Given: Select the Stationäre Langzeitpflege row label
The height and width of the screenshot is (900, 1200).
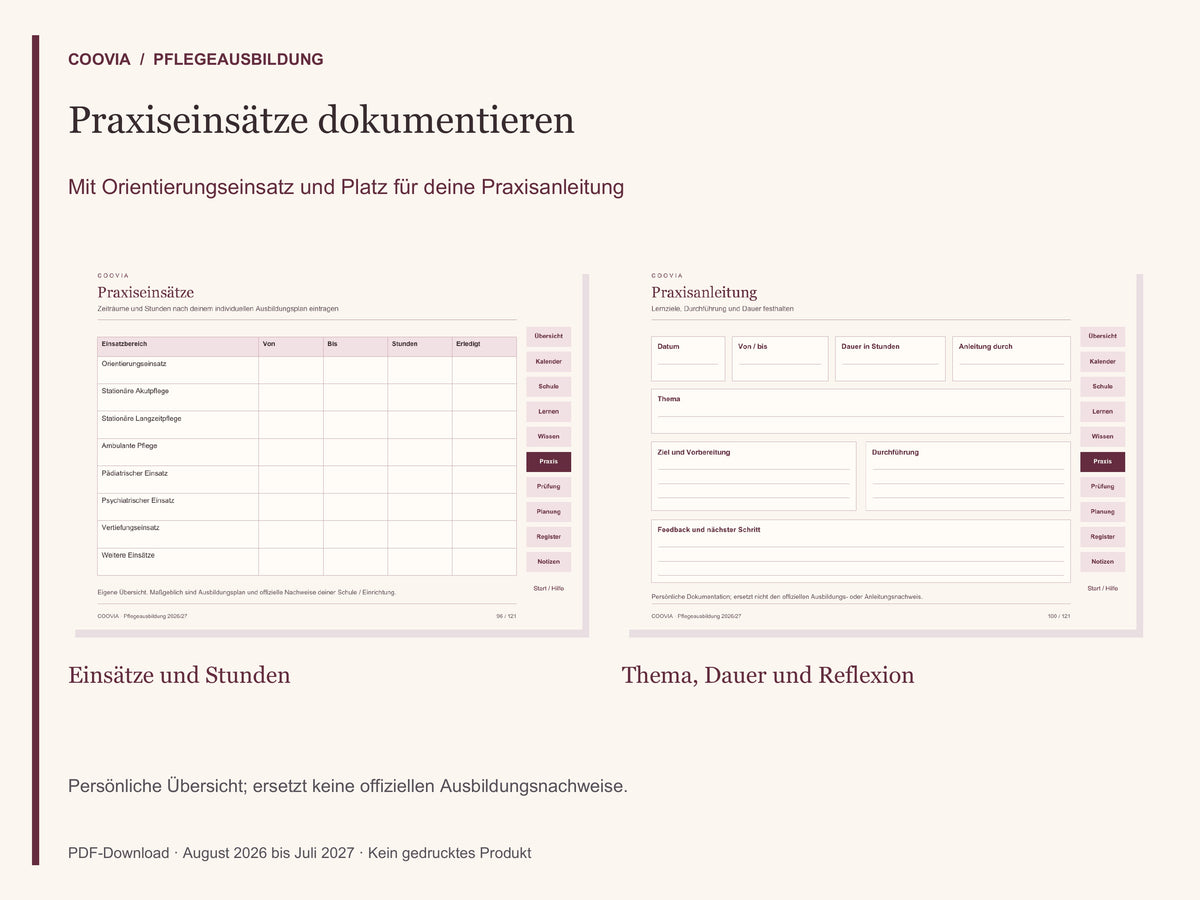Looking at the screenshot, I should tap(141, 418).
